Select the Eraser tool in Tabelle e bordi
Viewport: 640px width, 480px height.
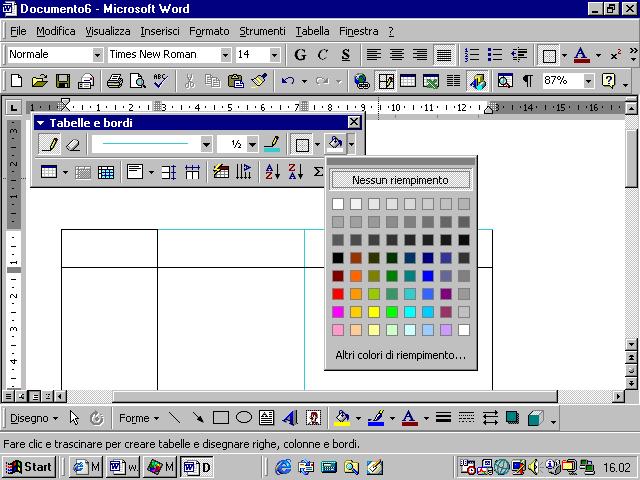pos(73,144)
